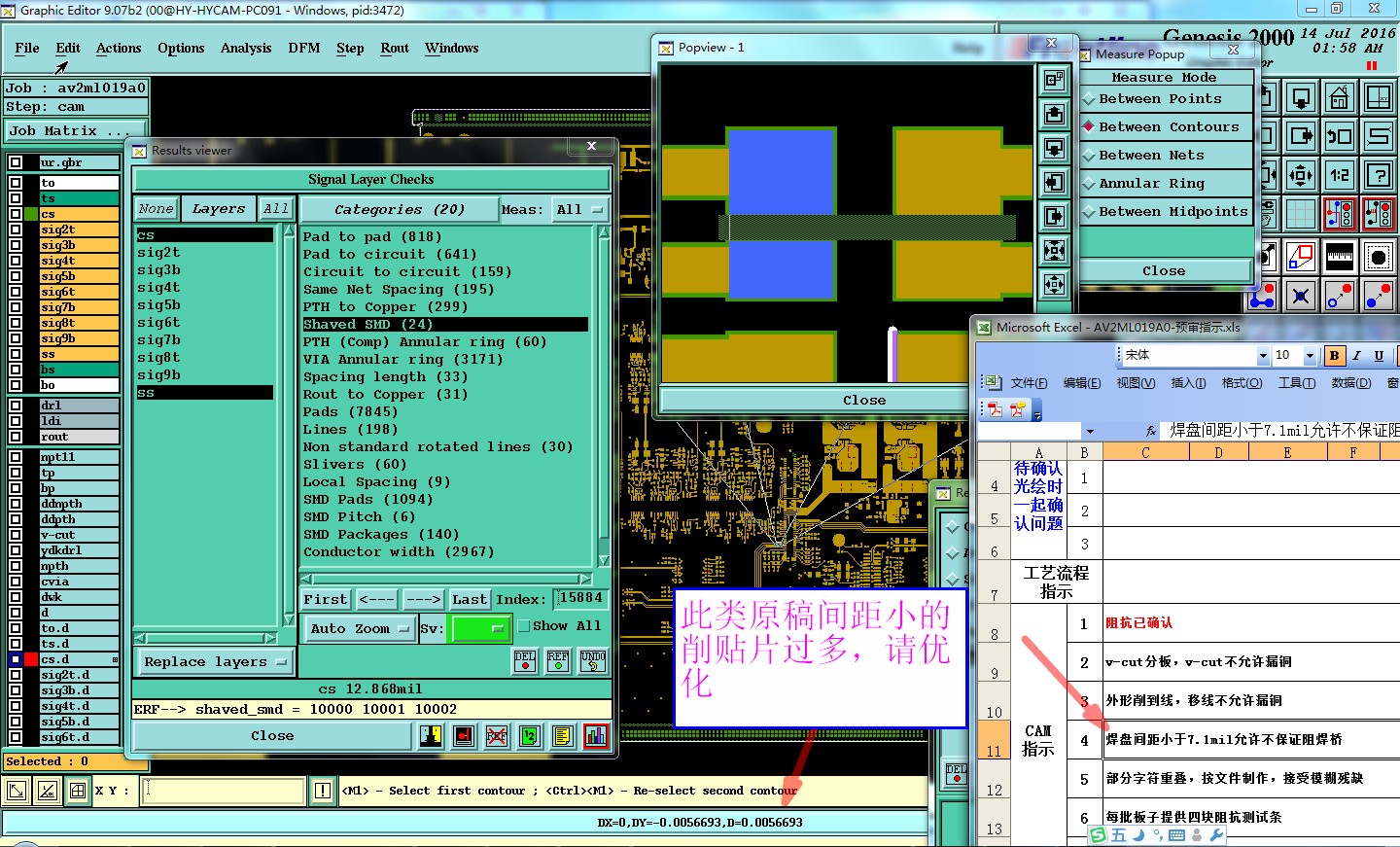Click Popview pan-up arrow icon
This screenshot has width=1400, height=847.
(1055, 115)
